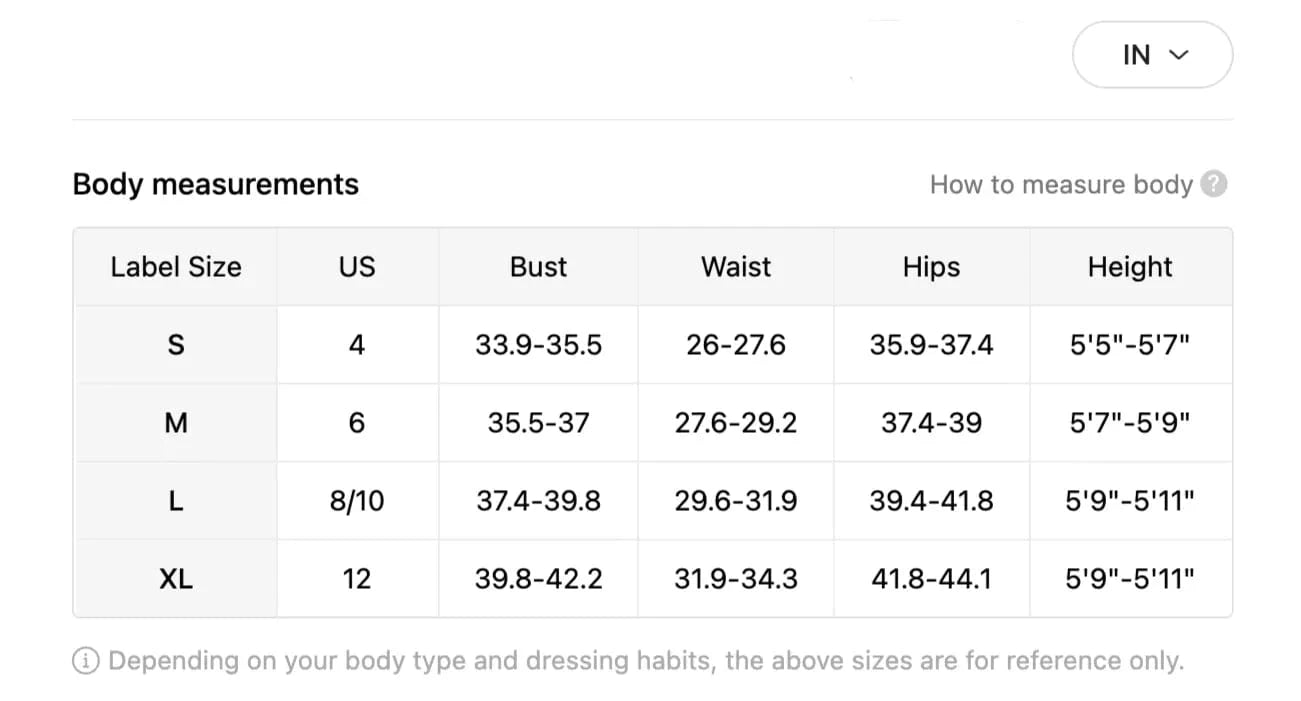Click the Waist column header
The image size is (1301, 701).
(736, 267)
